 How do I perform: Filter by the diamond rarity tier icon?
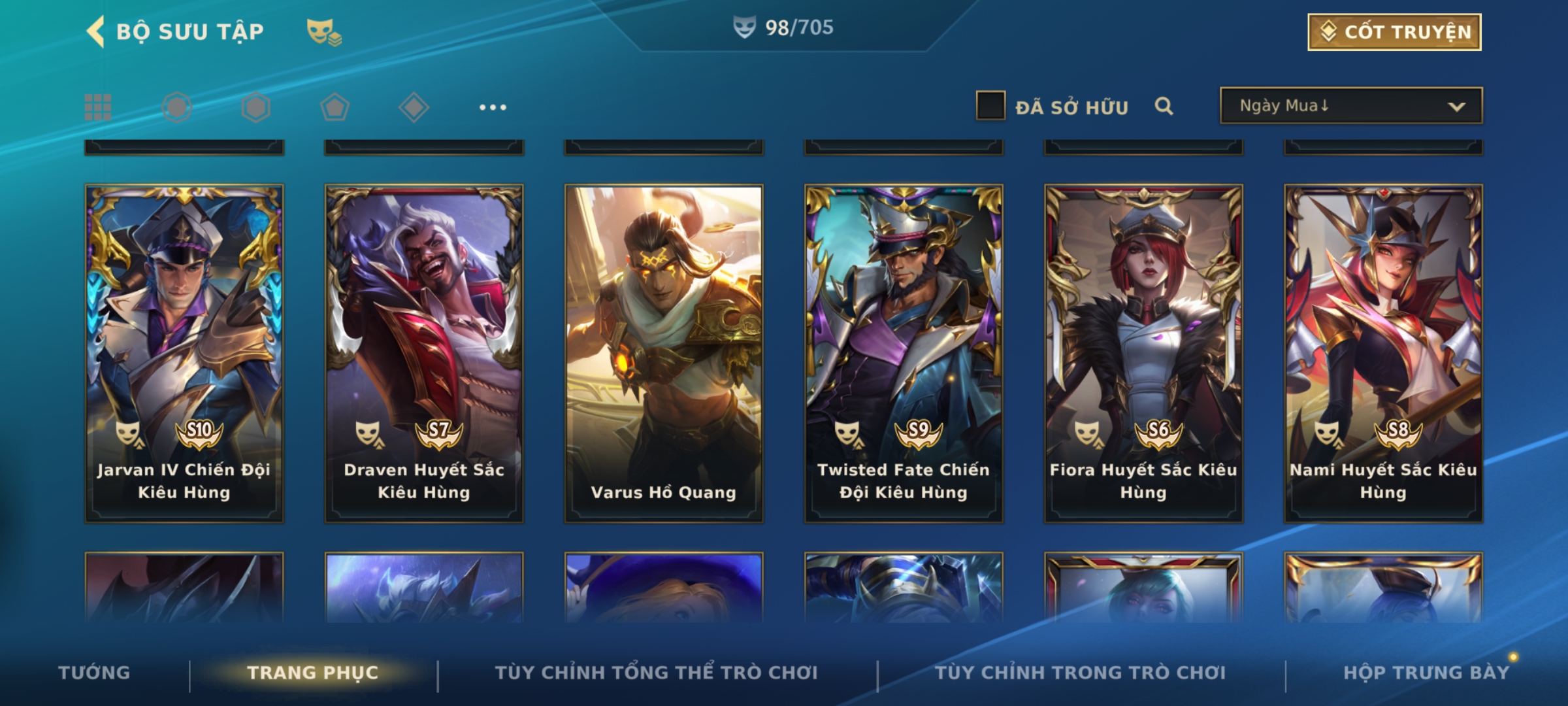pyautogui.click(x=414, y=107)
